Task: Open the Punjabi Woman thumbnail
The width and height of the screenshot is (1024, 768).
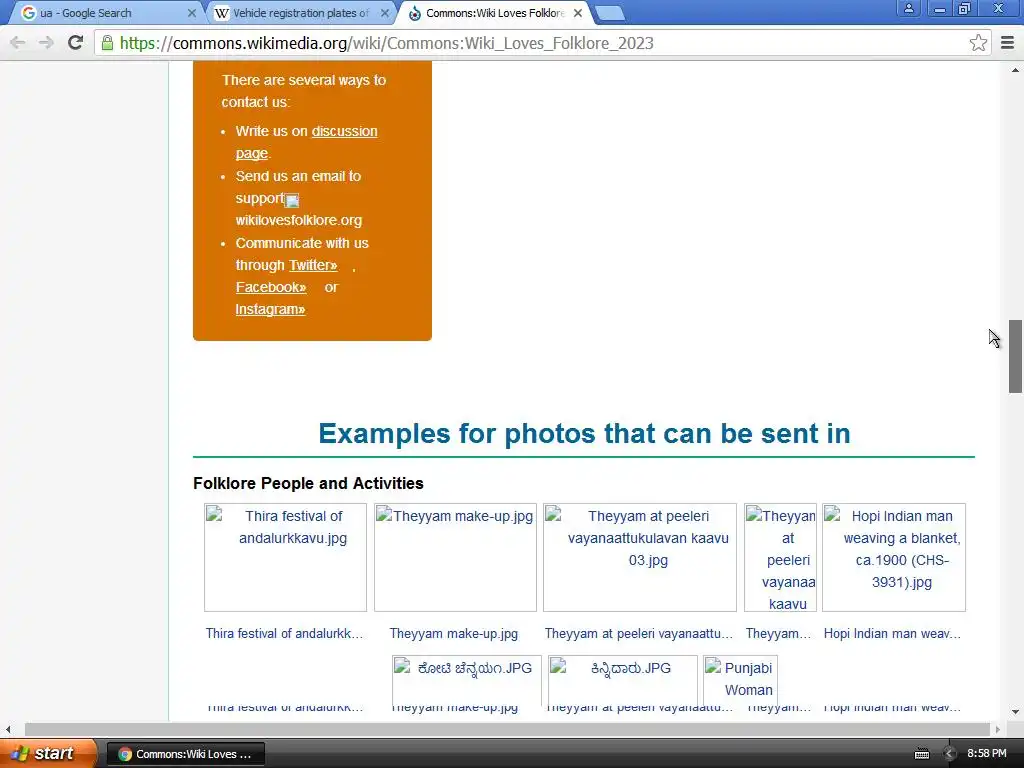Action: coord(741,679)
